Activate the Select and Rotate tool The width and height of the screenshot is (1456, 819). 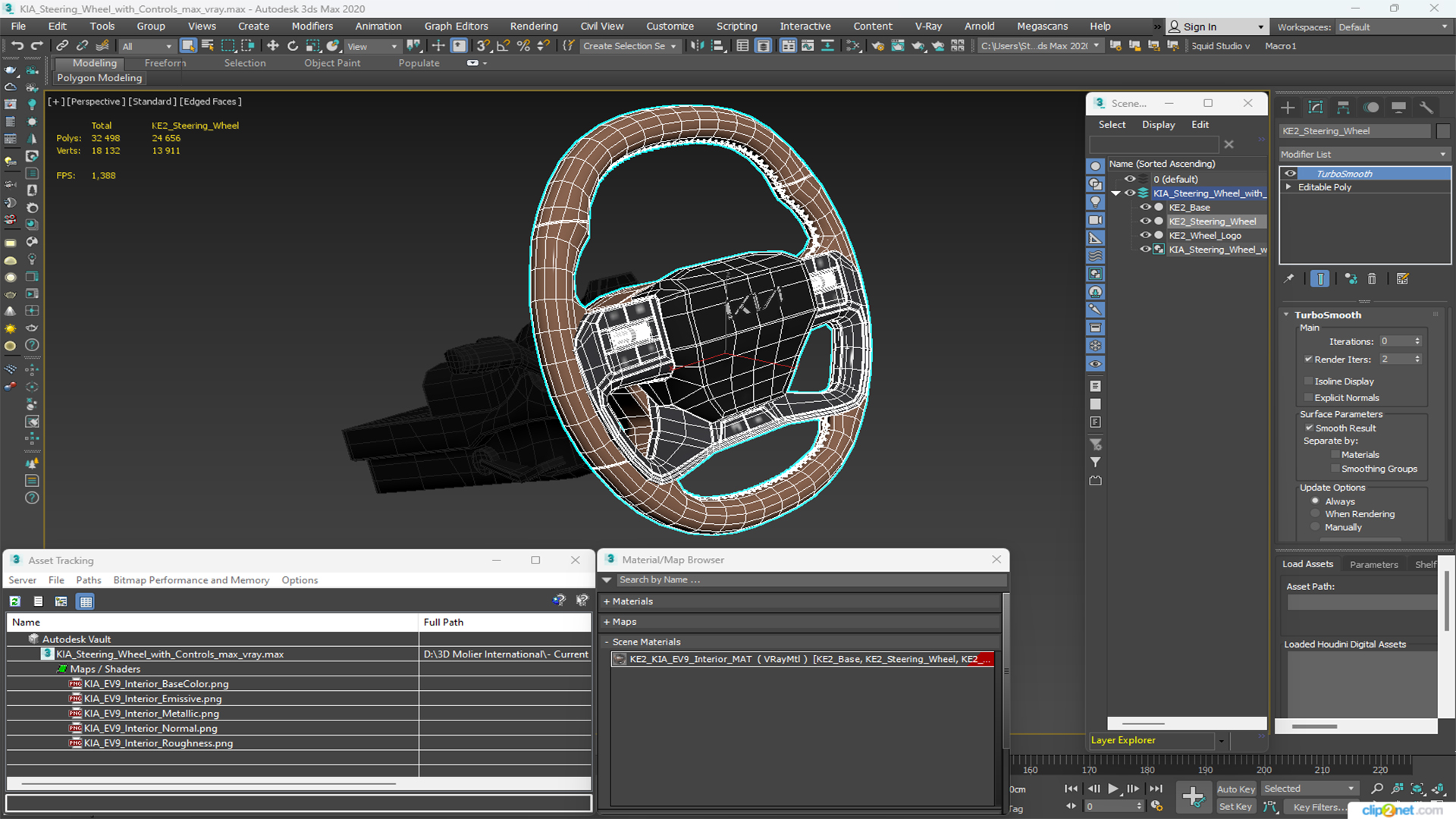tap(293, 46)
